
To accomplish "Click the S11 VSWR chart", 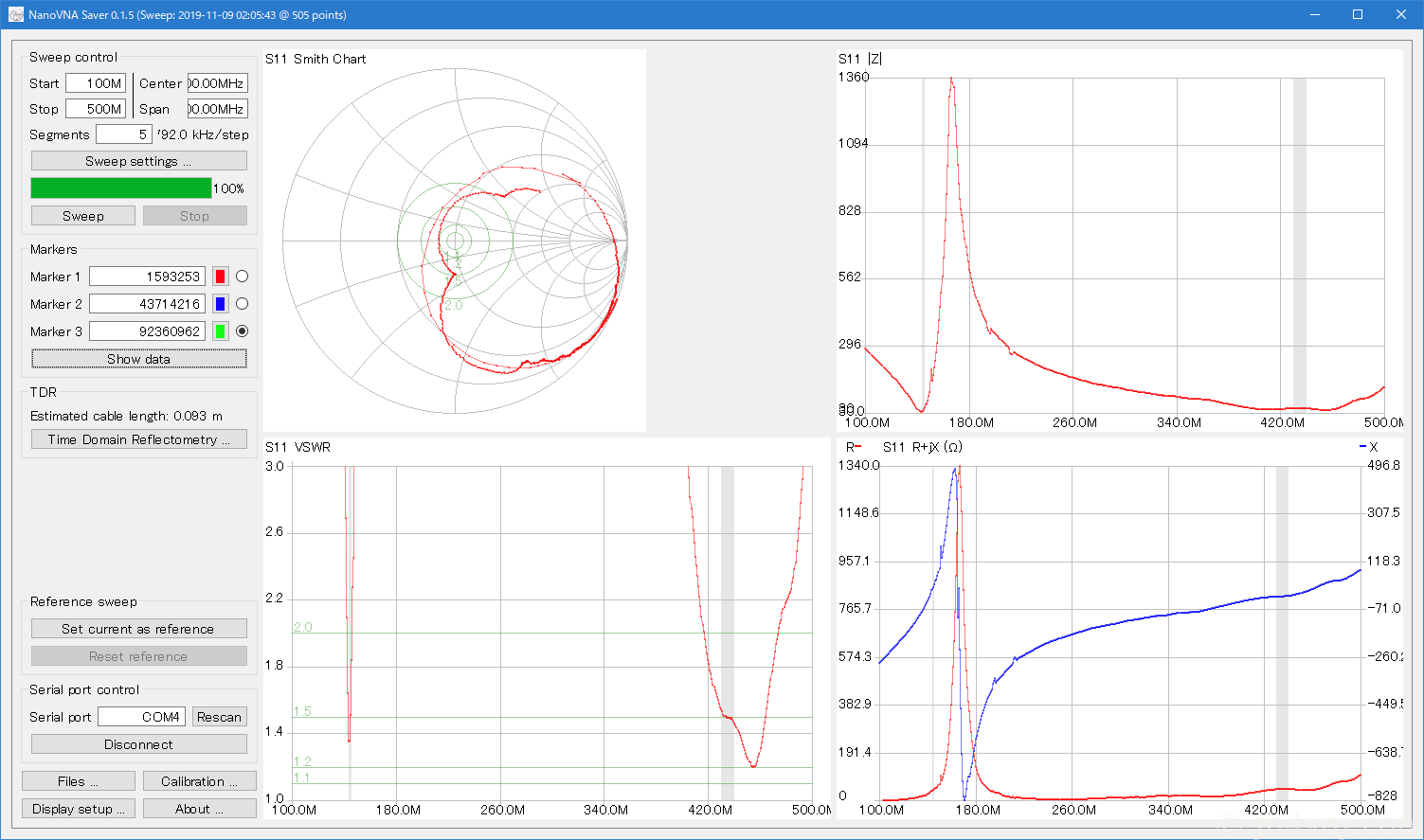I will point(547,629).
